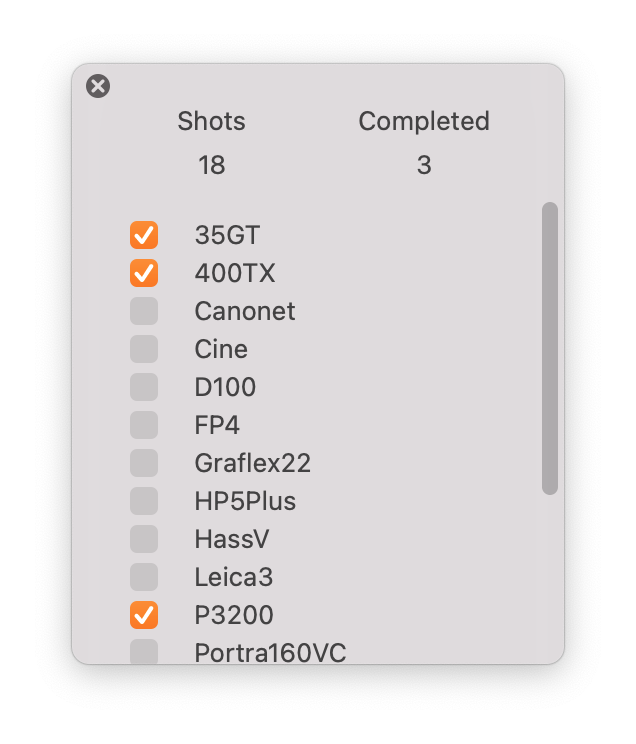Toggle on the HP5Plus checkbox
This screenshot has height=744, width=636.
pos(144,501)
